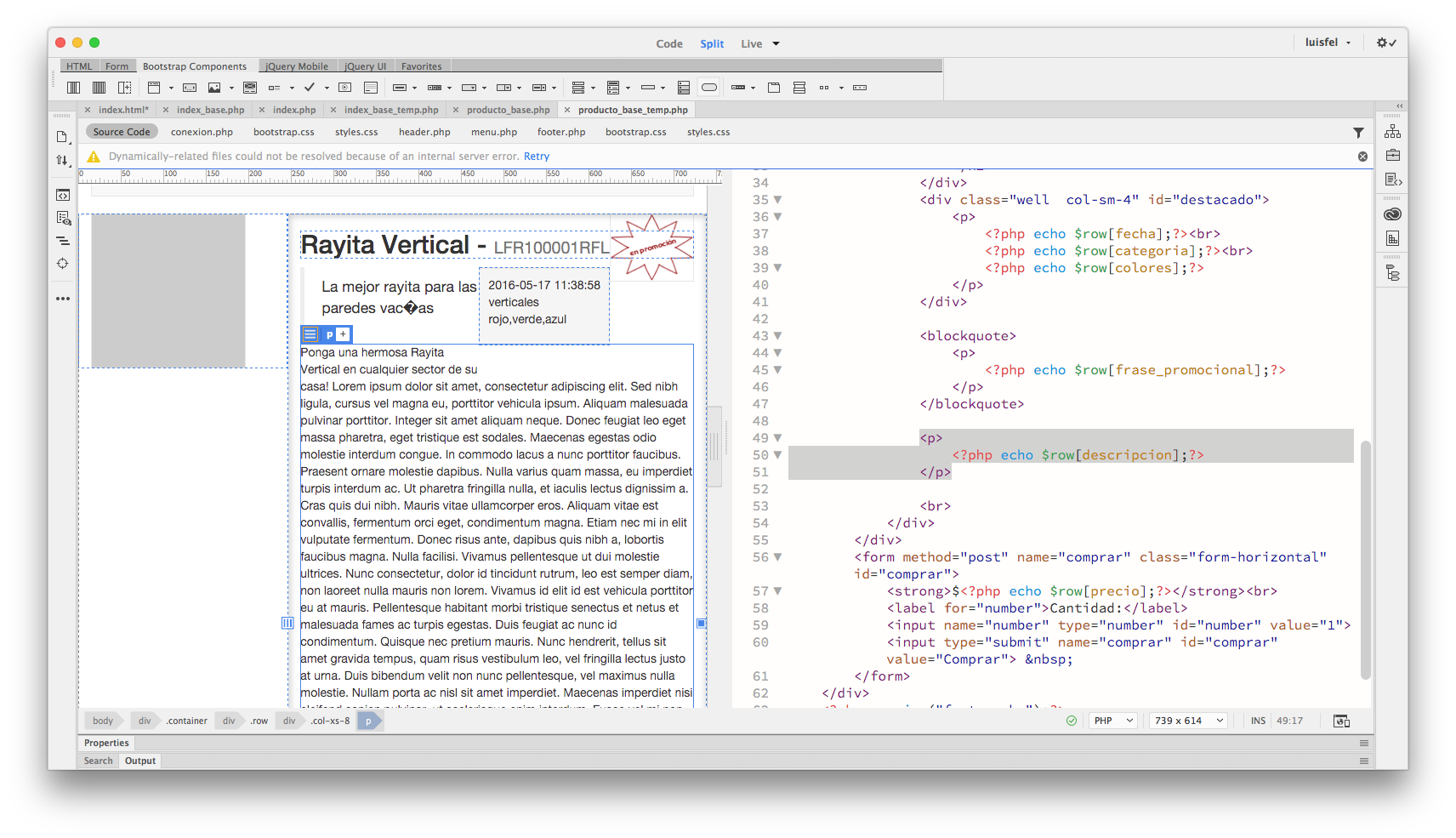Dismiss the error banner with the X button
Image resolution: width=1456 pixels, height=838 pixels.
coord(1362,157)
